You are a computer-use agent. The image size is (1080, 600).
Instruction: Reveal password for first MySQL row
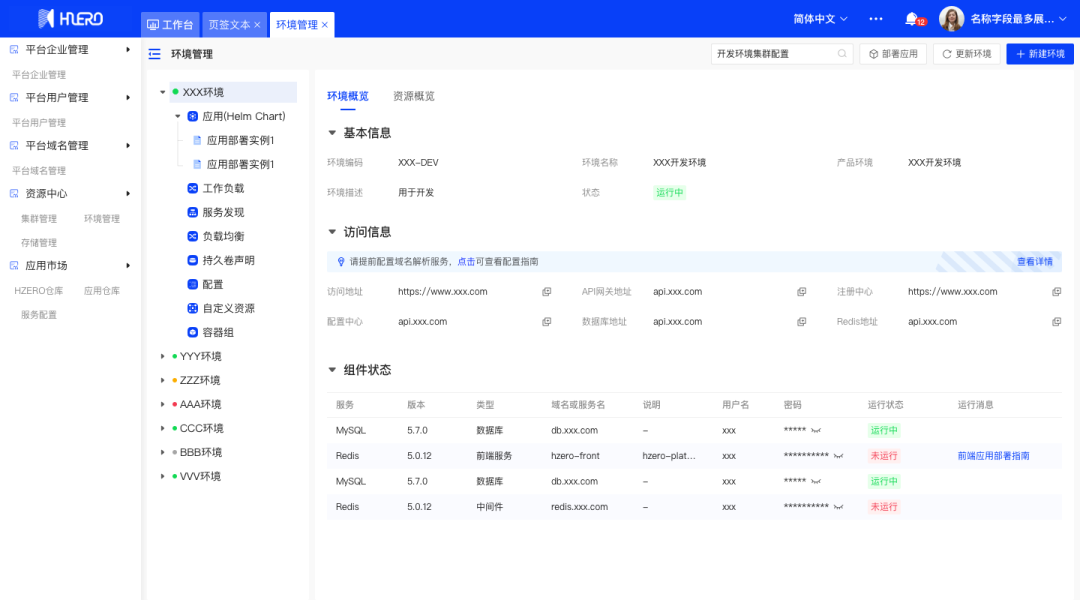[x=816, y=430]
